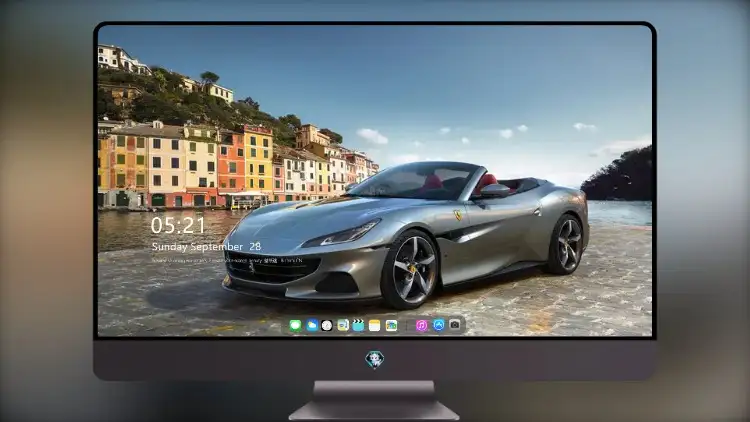The width and height of the screenshot is (750, 422).
Task: Click the logo on the monitor chin
Action: click(375, 360)
